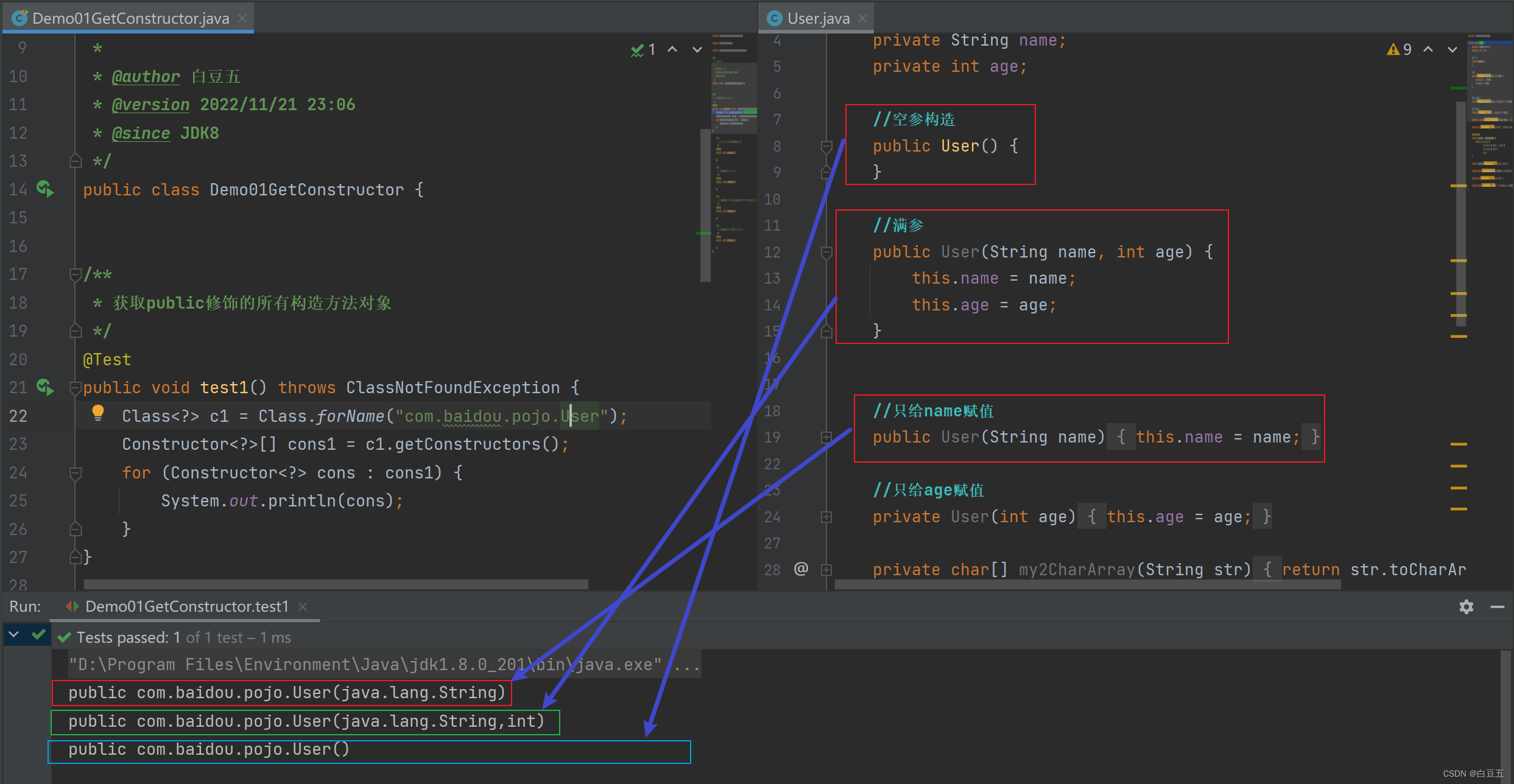The image size is (1514, 784).
Task: Open Run panel settings gear
Action: coord(1466,607)
